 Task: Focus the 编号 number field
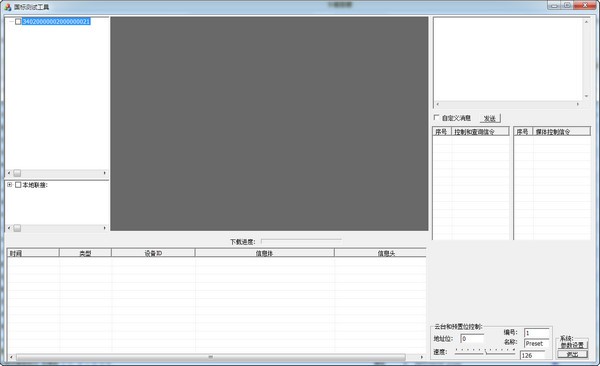point(536,333)
